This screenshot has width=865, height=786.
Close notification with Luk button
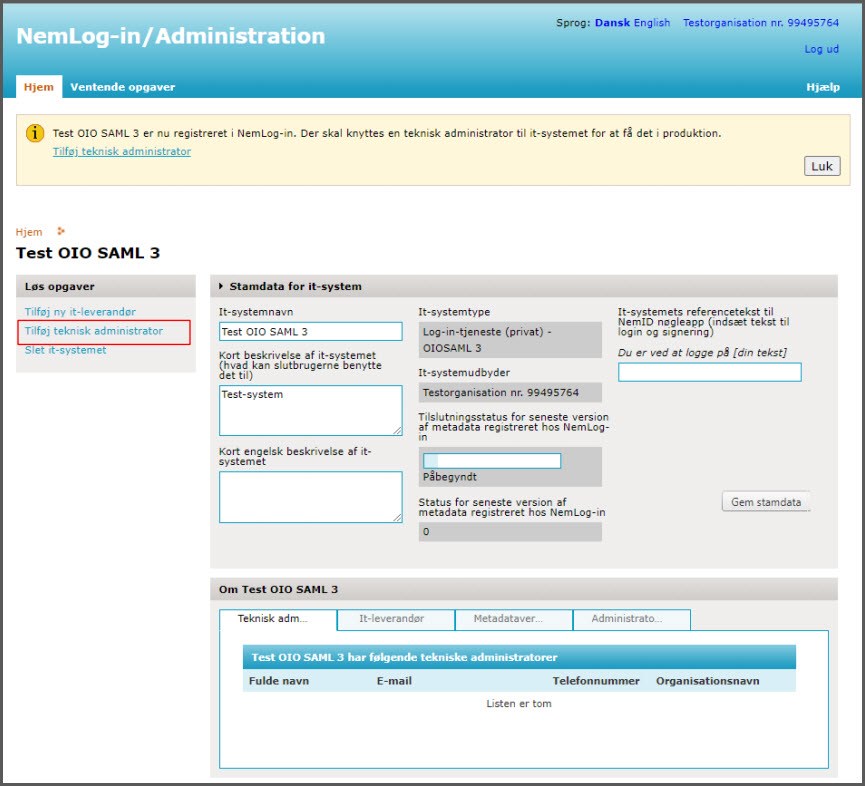[x=822, y=166]
